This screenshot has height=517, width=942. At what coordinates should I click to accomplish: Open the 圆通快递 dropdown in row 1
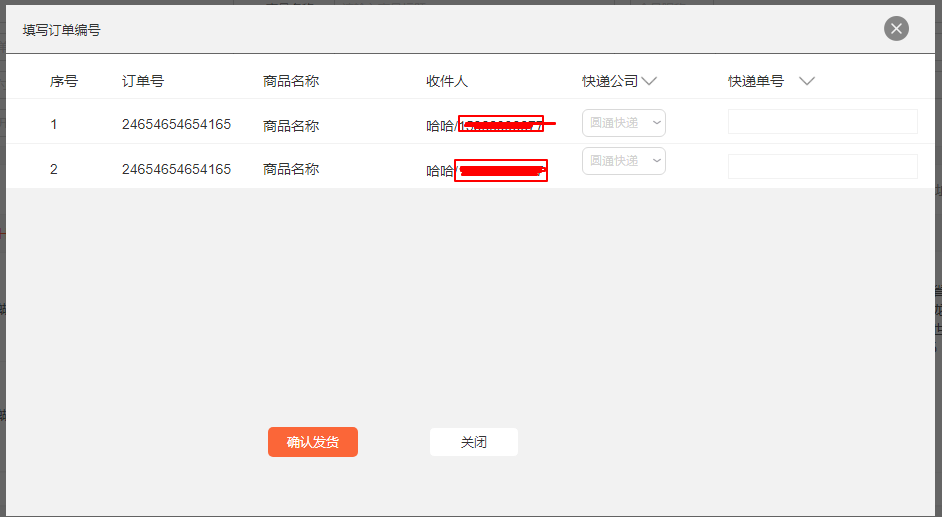point(624,123)
